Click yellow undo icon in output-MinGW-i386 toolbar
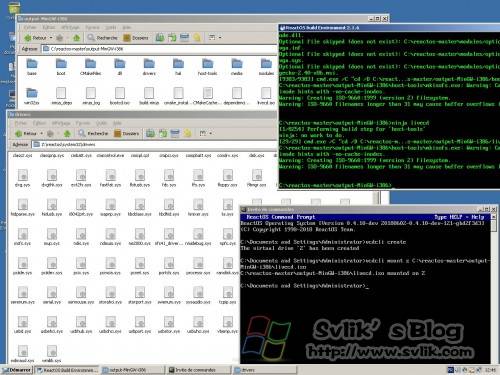Screen dimensions: 500x375 [x=197, y=37]
